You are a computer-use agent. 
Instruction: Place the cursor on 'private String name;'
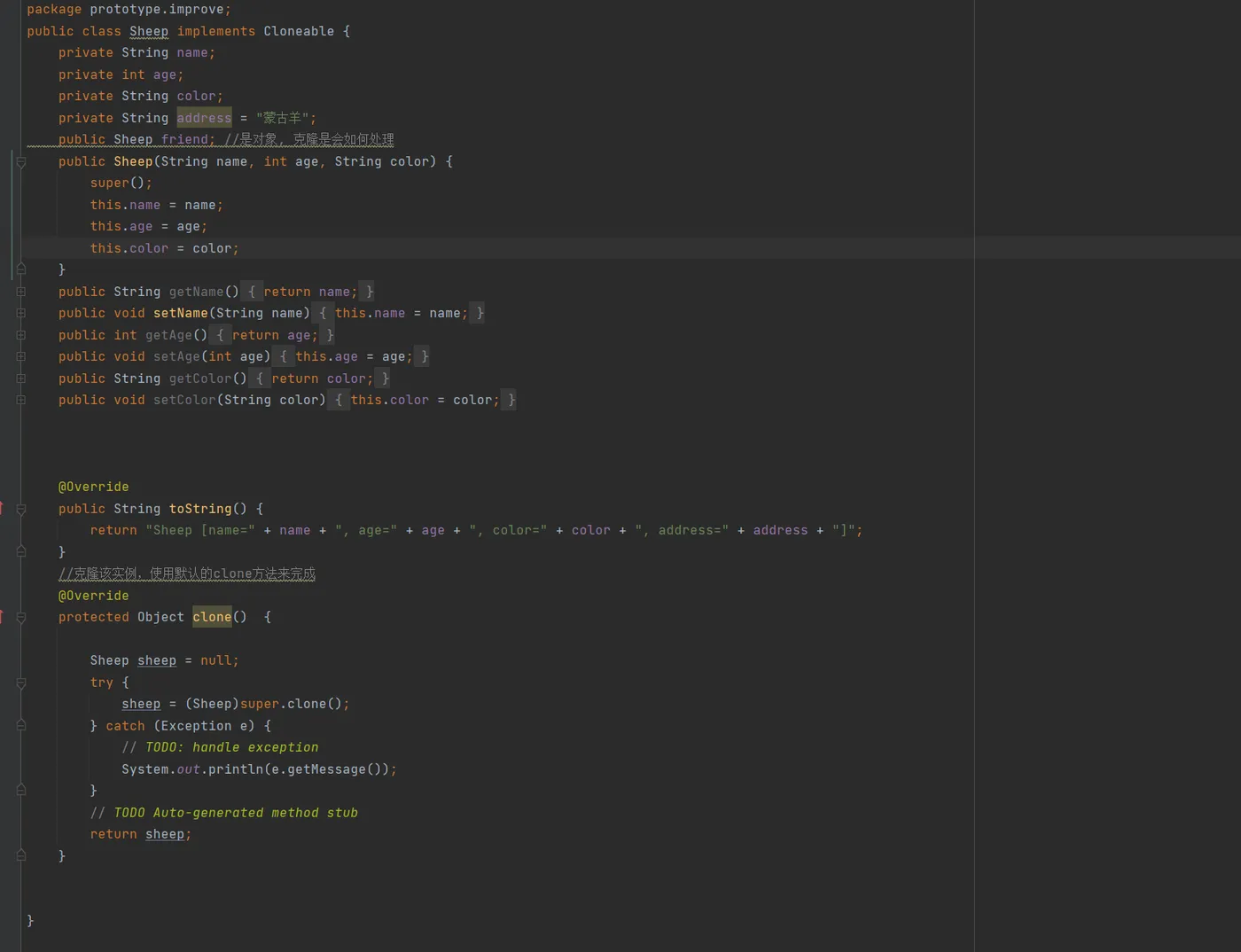coord(137,53)
